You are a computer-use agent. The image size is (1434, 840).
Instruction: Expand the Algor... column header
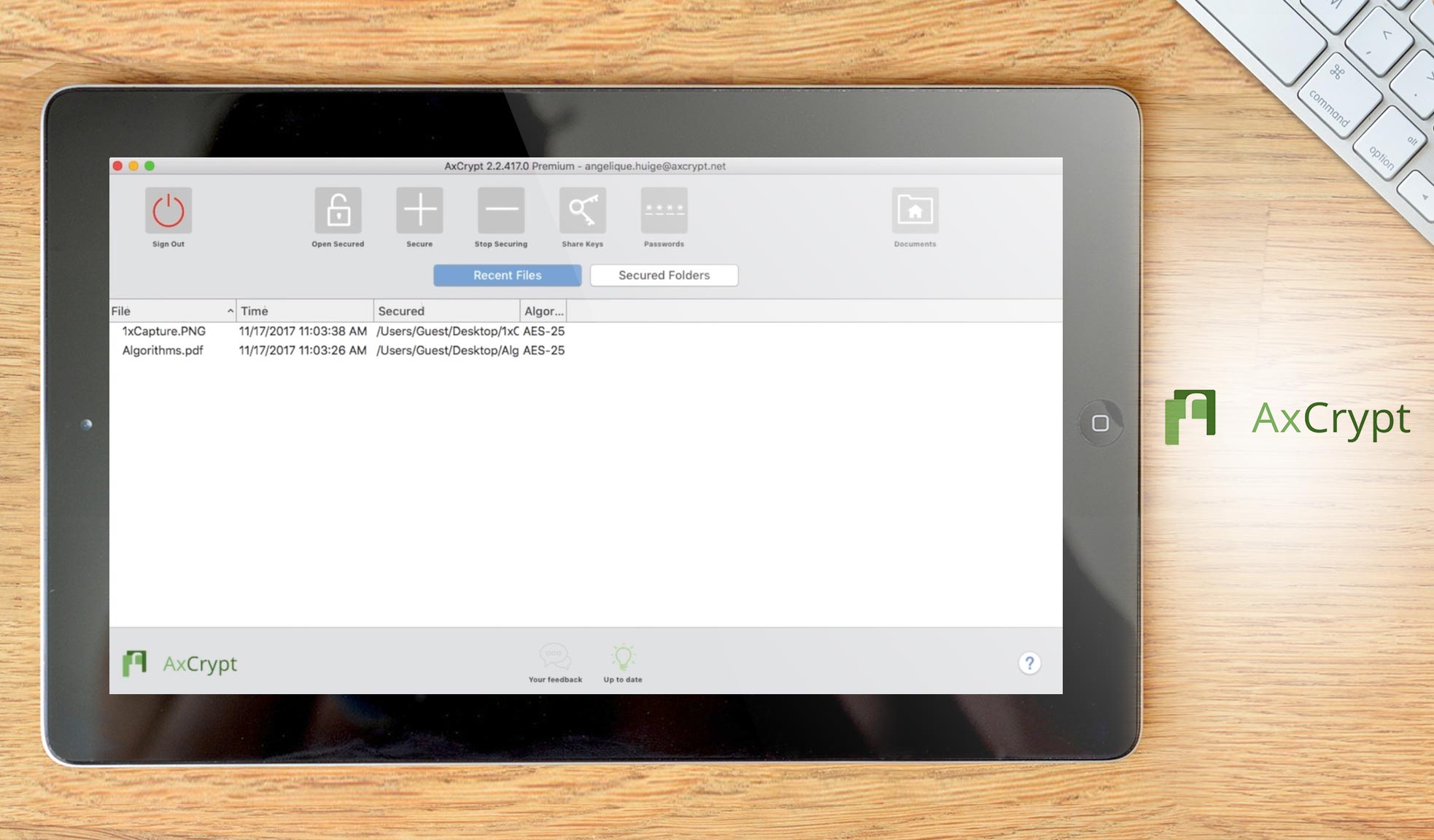pyautogui.click(x=544, y=311)
